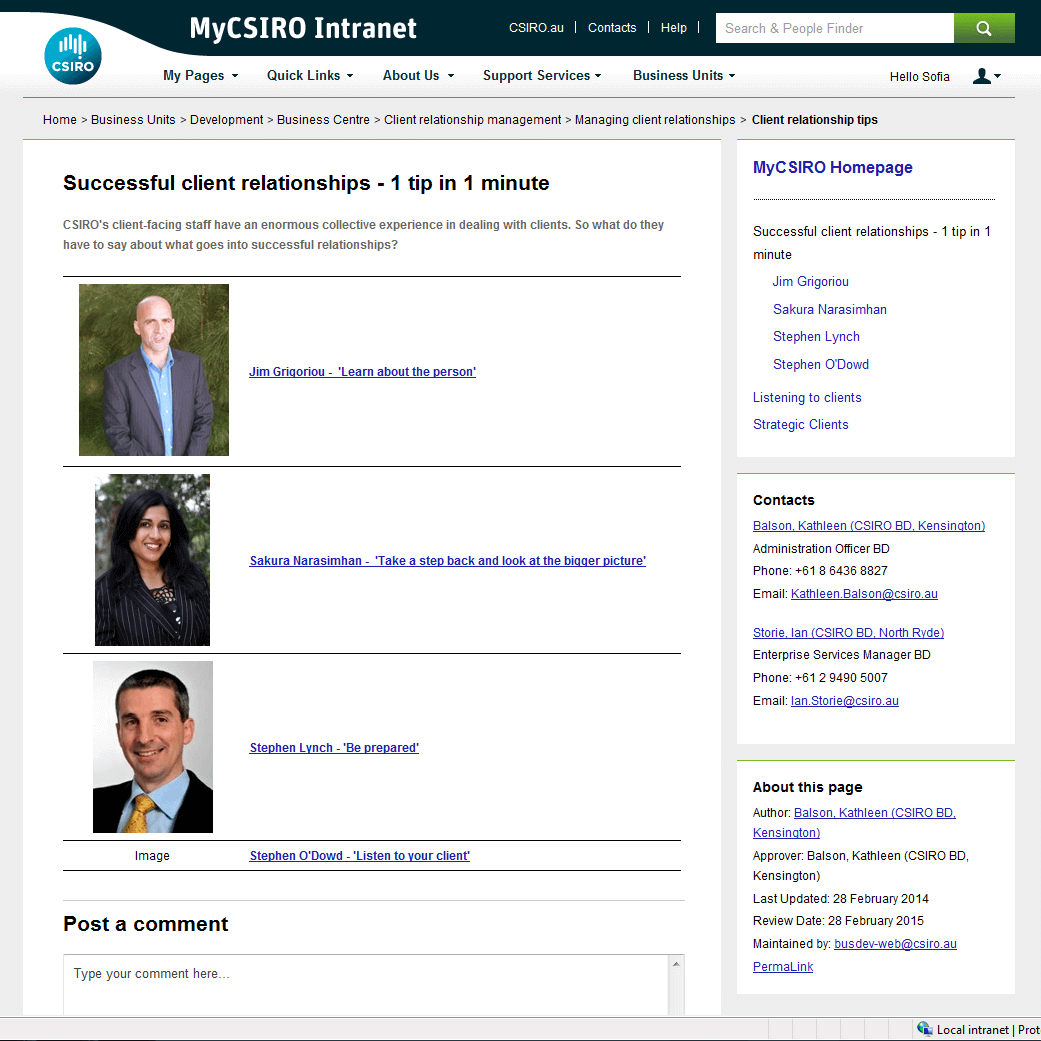This screenshot has width=1041, height=1041.
Task: Open the Business Centre breadcrumb link
Action: click(323, 120)
